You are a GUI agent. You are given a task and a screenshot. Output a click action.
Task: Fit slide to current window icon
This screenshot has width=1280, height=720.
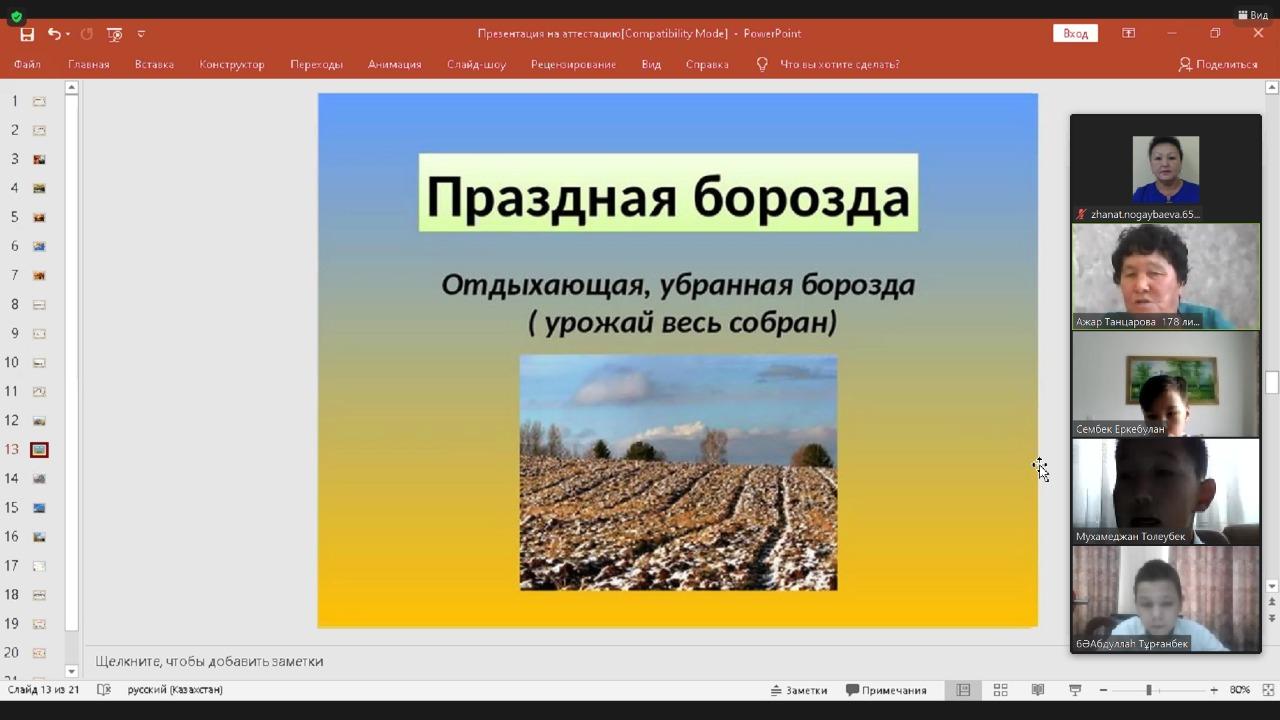coord(1268,690)
